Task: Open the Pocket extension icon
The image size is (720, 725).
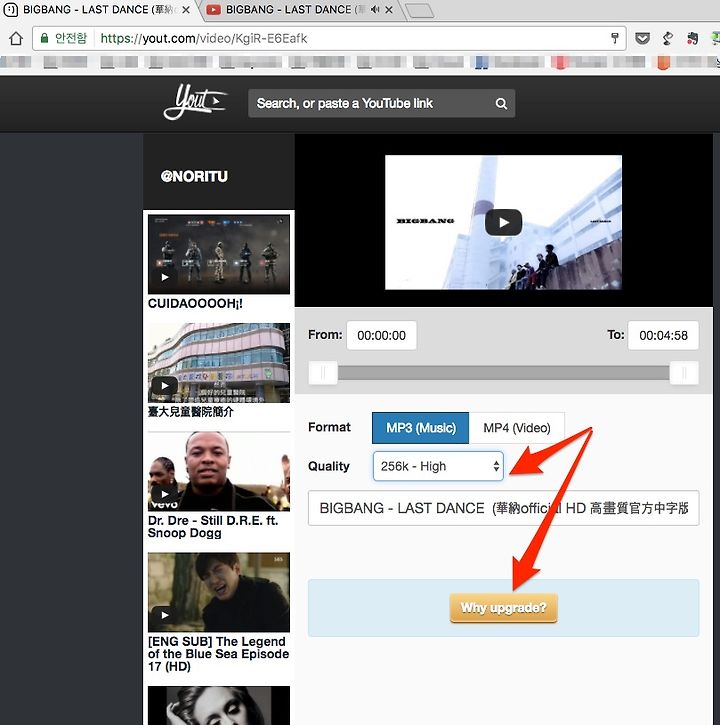Action: click(642, 38)
